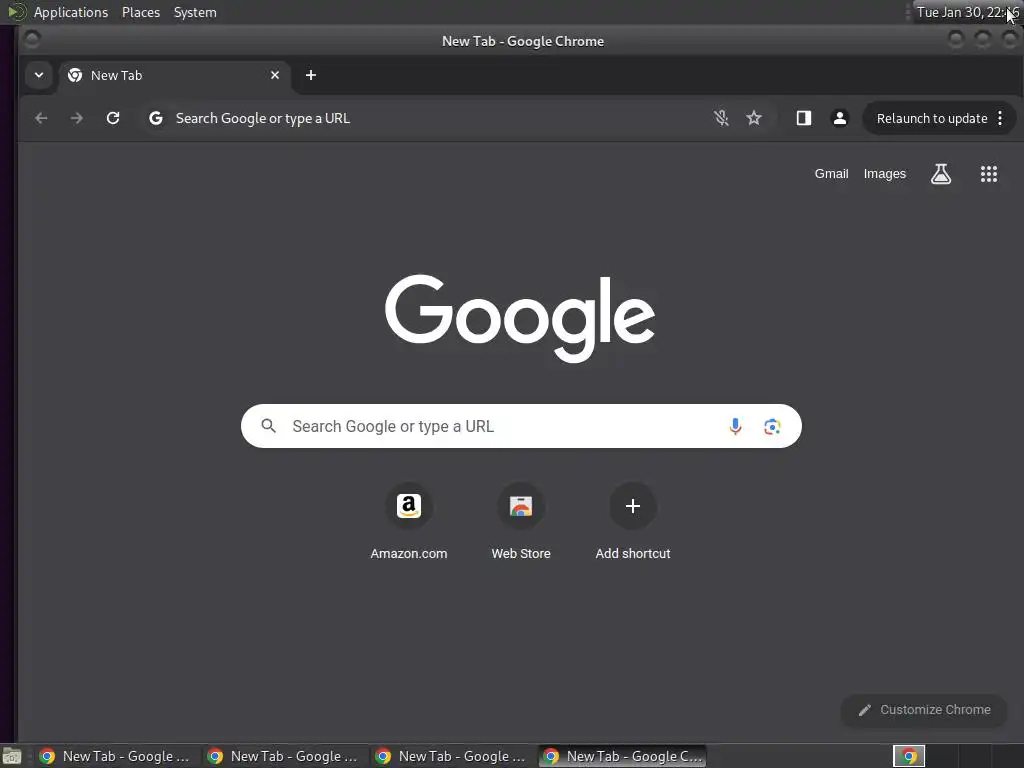Open the window menu button in the title bar
This screenshot has height=768, width=1024.
pyautogui.click(x=32, y=40)
